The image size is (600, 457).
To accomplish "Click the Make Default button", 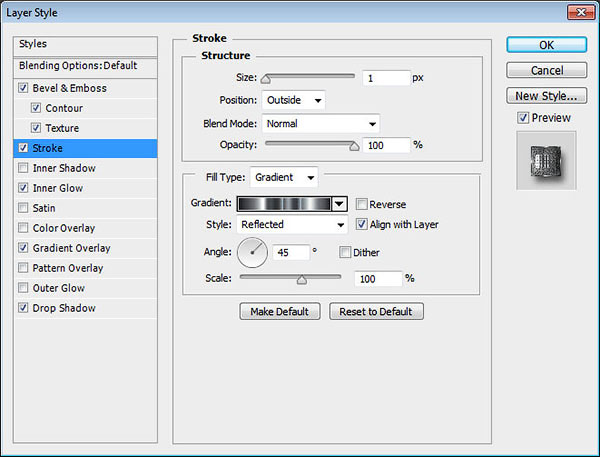I will 280,312.
